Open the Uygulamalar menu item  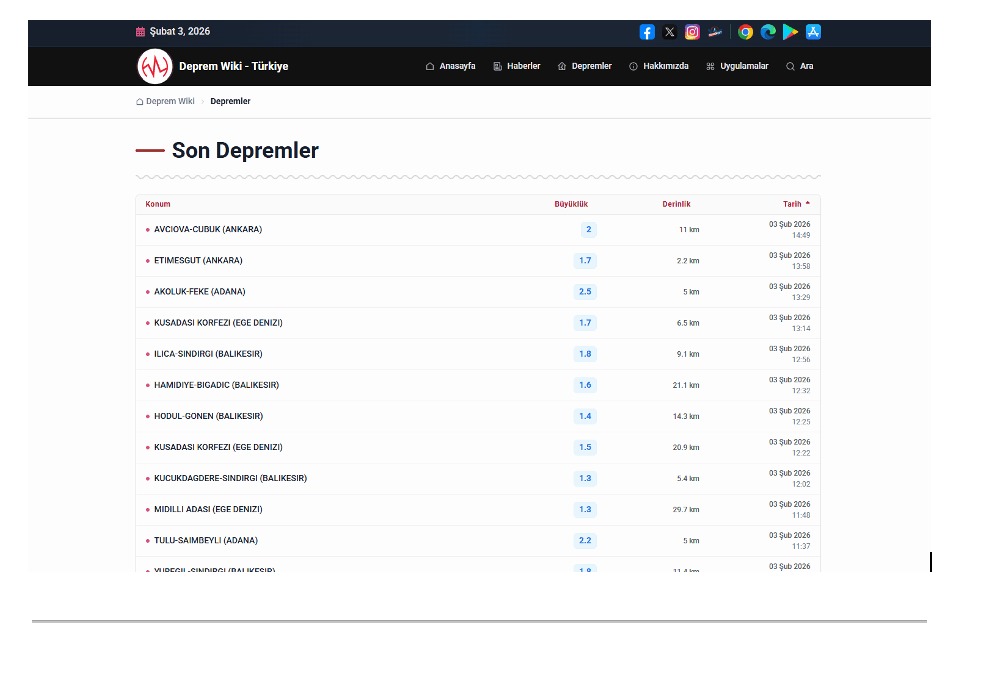[737, 67]
